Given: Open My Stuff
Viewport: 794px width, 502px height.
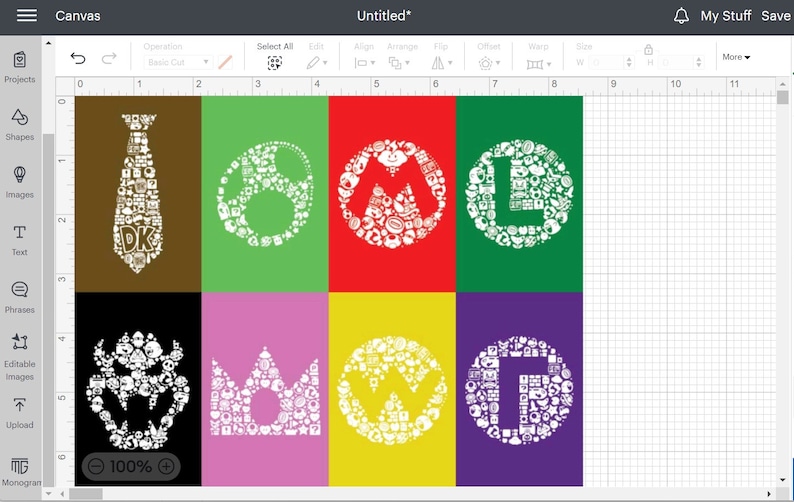Looking at the screenshot, I should coord(726,16).
